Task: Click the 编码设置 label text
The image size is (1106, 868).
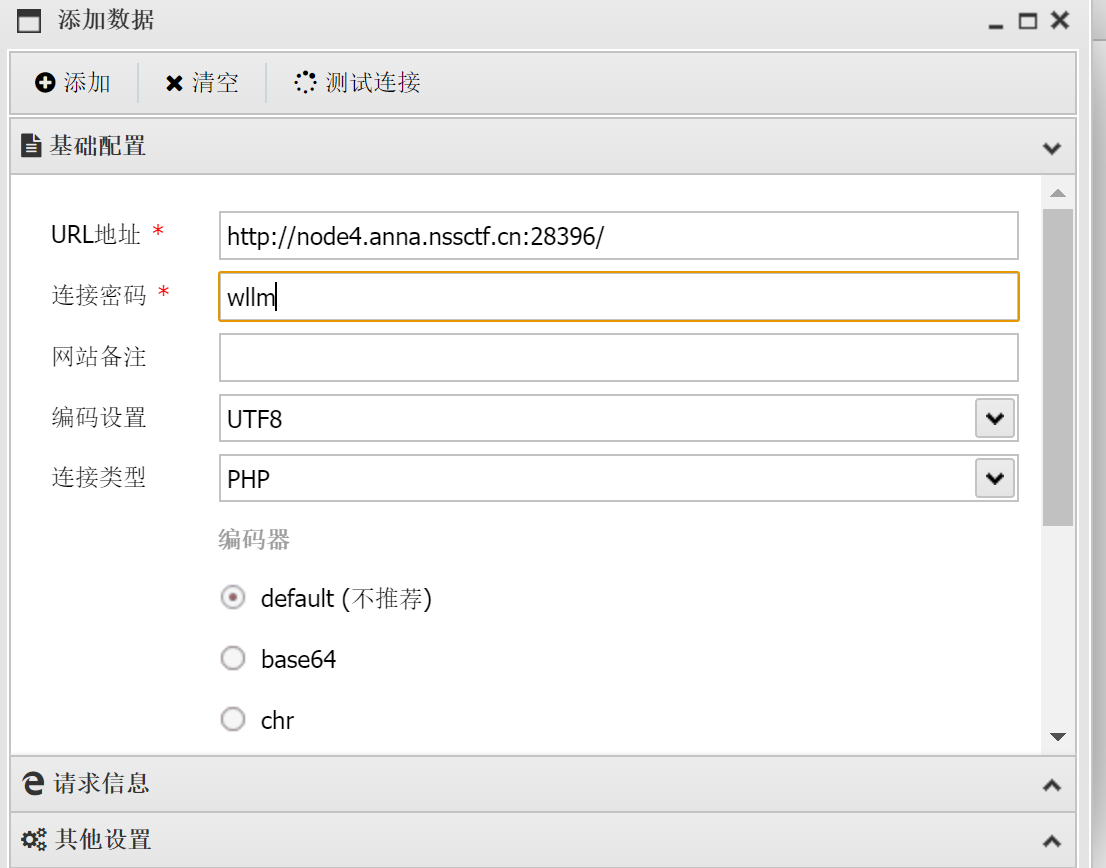Action: (99, 417)
